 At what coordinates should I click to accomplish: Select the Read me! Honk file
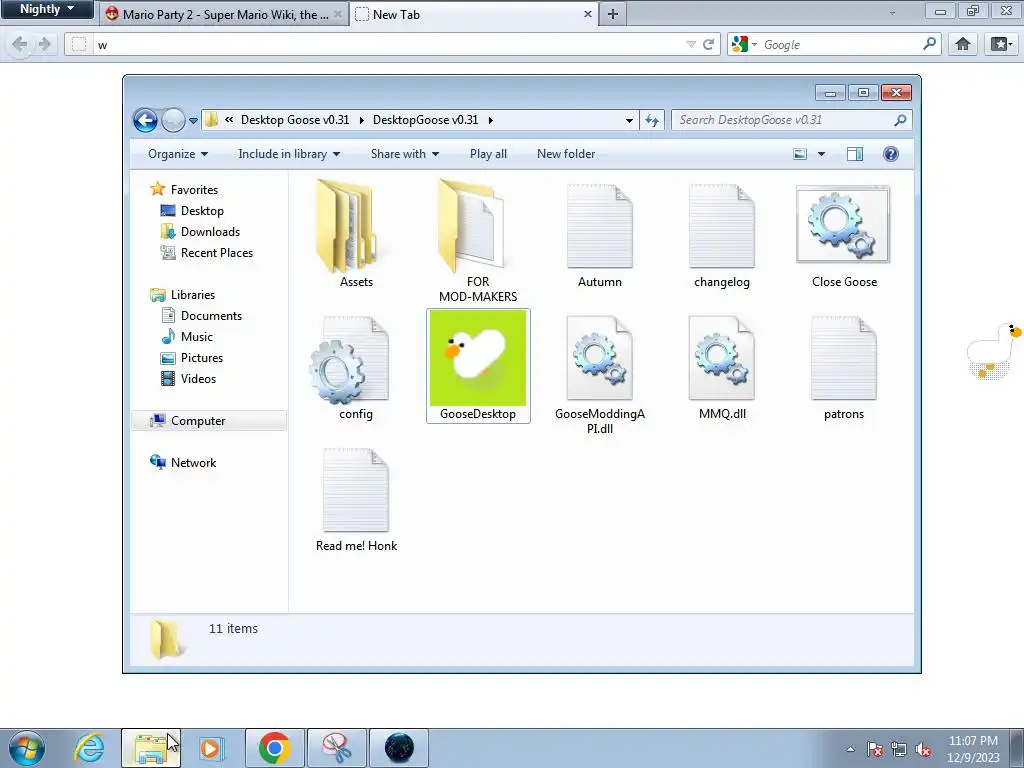(x=356, y=500)
